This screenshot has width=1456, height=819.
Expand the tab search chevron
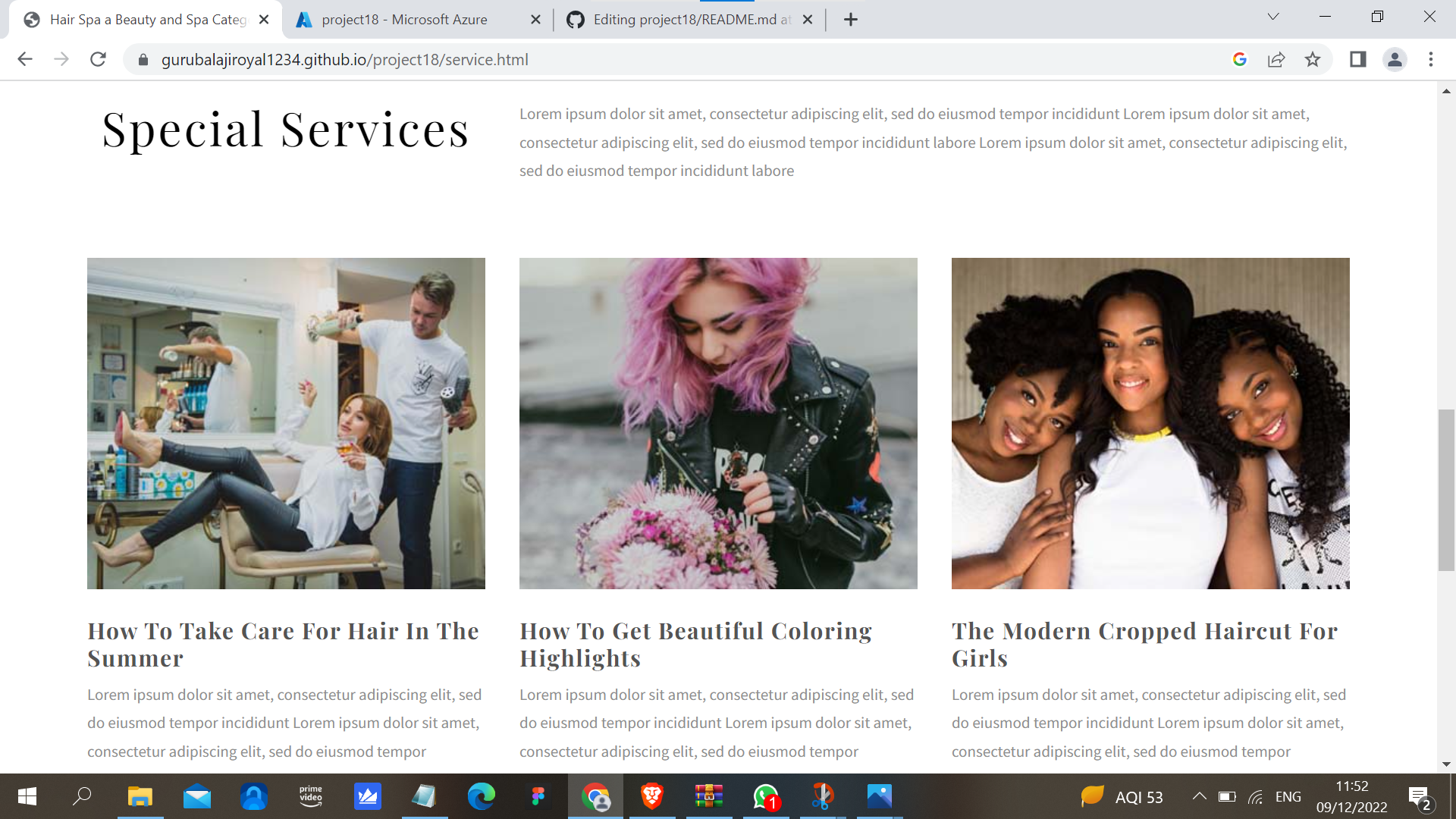coord(1273,17)
